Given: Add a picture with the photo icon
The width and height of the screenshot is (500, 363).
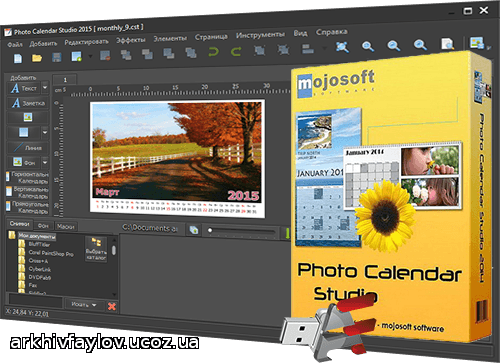Looking at the screenshot, I should 28,117.
